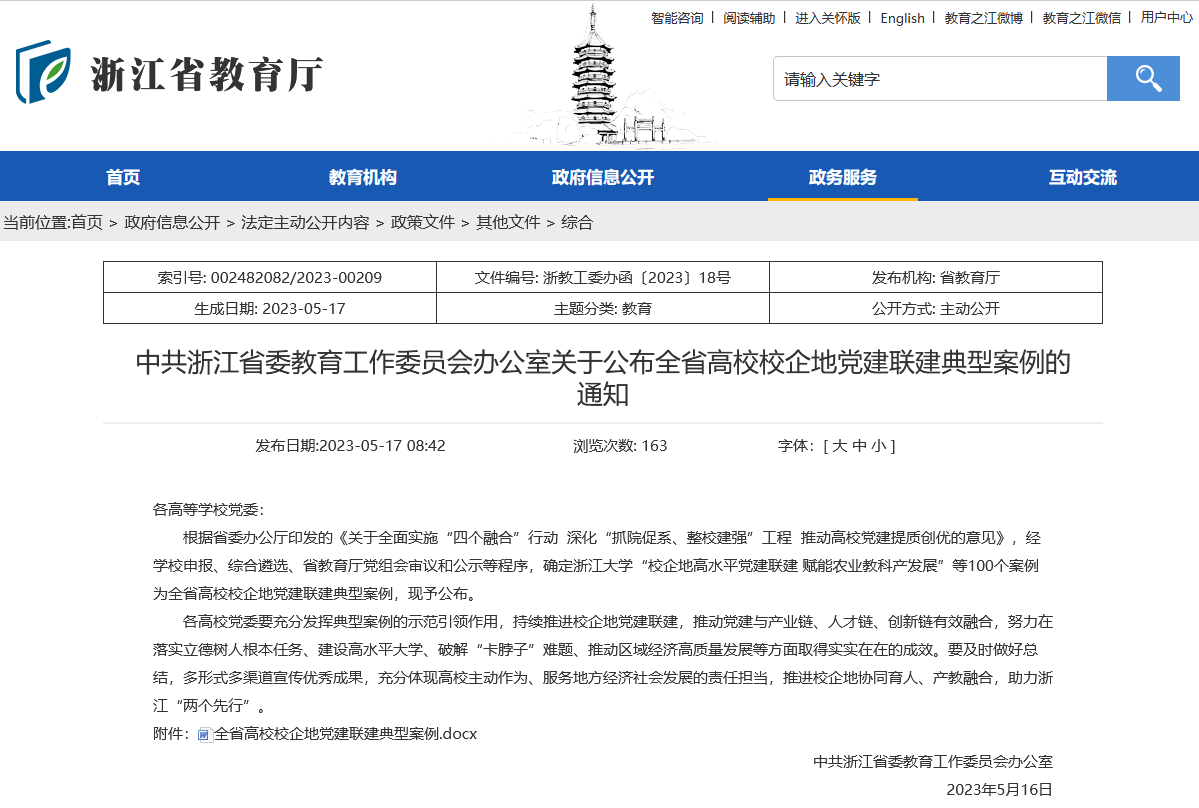Viewport: 1199px width, 808px height.
Task: Set font size to 大
Action: (840, 446)
